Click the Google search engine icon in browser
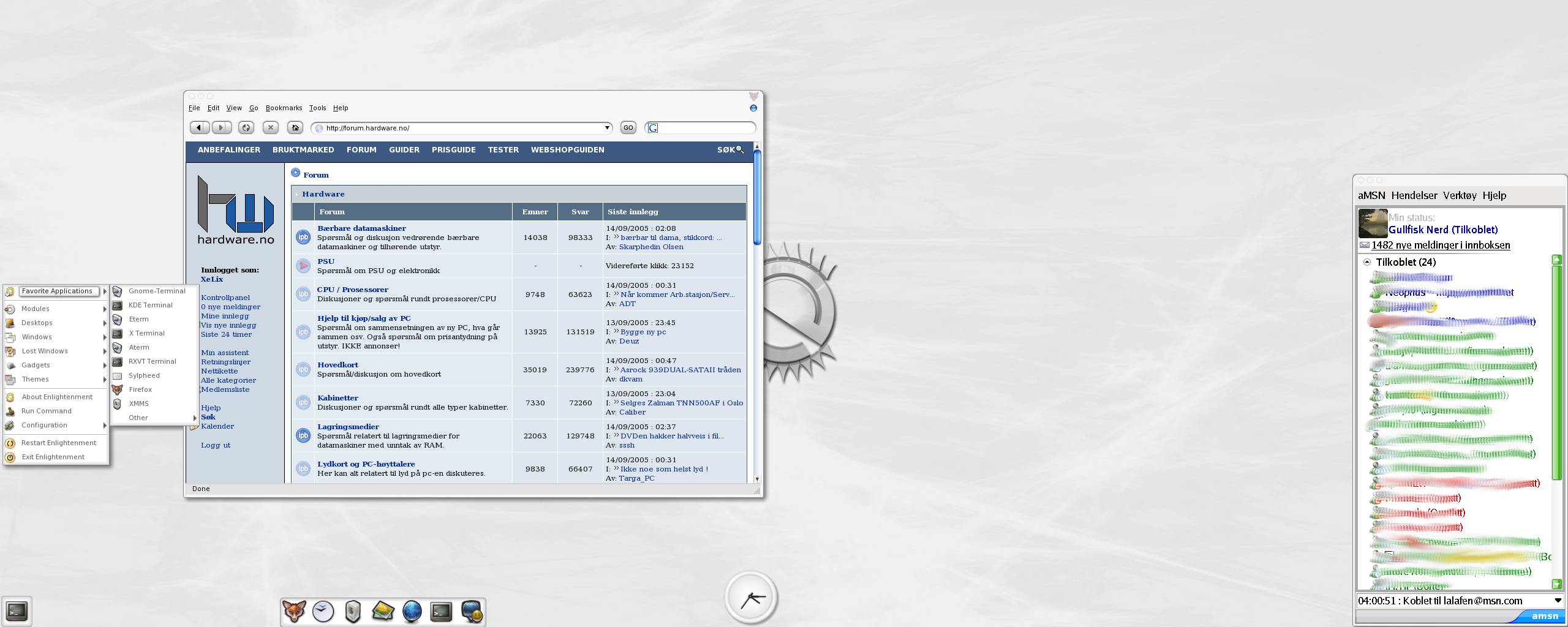1568x627 pixels. [653, 128]
